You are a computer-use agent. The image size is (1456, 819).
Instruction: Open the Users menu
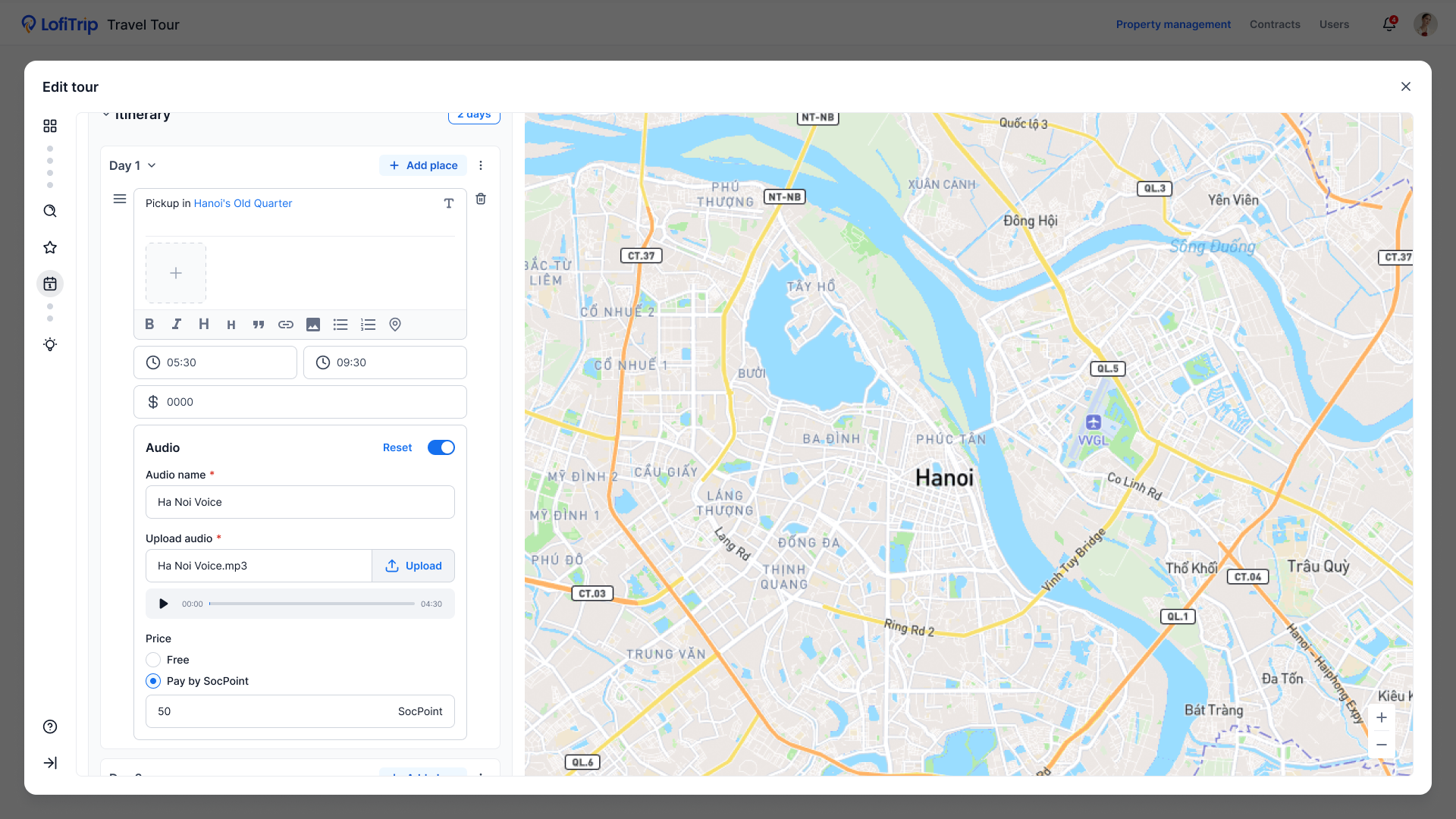pos(1334,24)
